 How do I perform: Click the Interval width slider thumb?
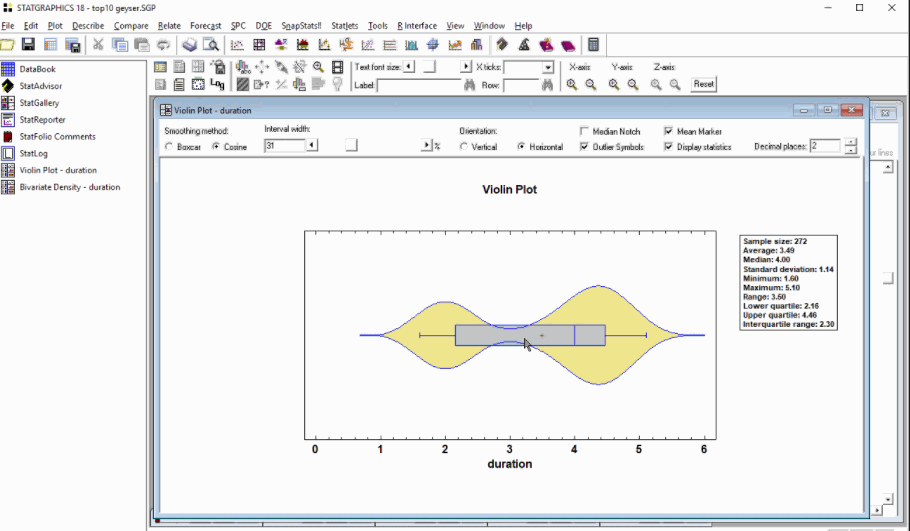coord(351,146)
